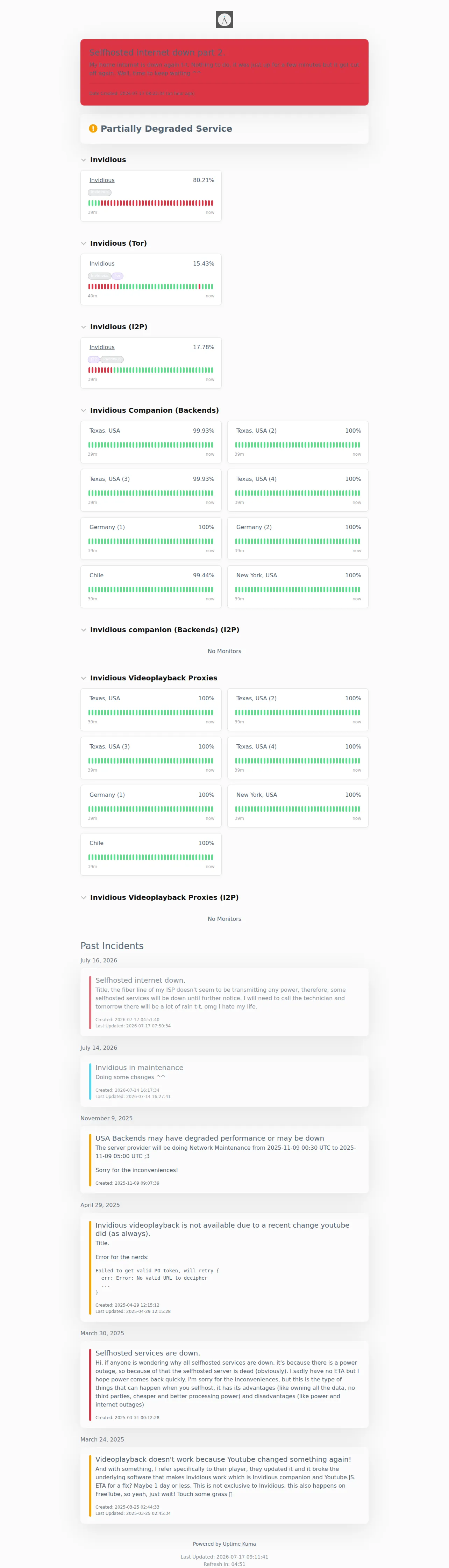Click the Tor tag badge on Invidious monitor
This screenshot has width=449, height=1568.
(x=117, y=276)
